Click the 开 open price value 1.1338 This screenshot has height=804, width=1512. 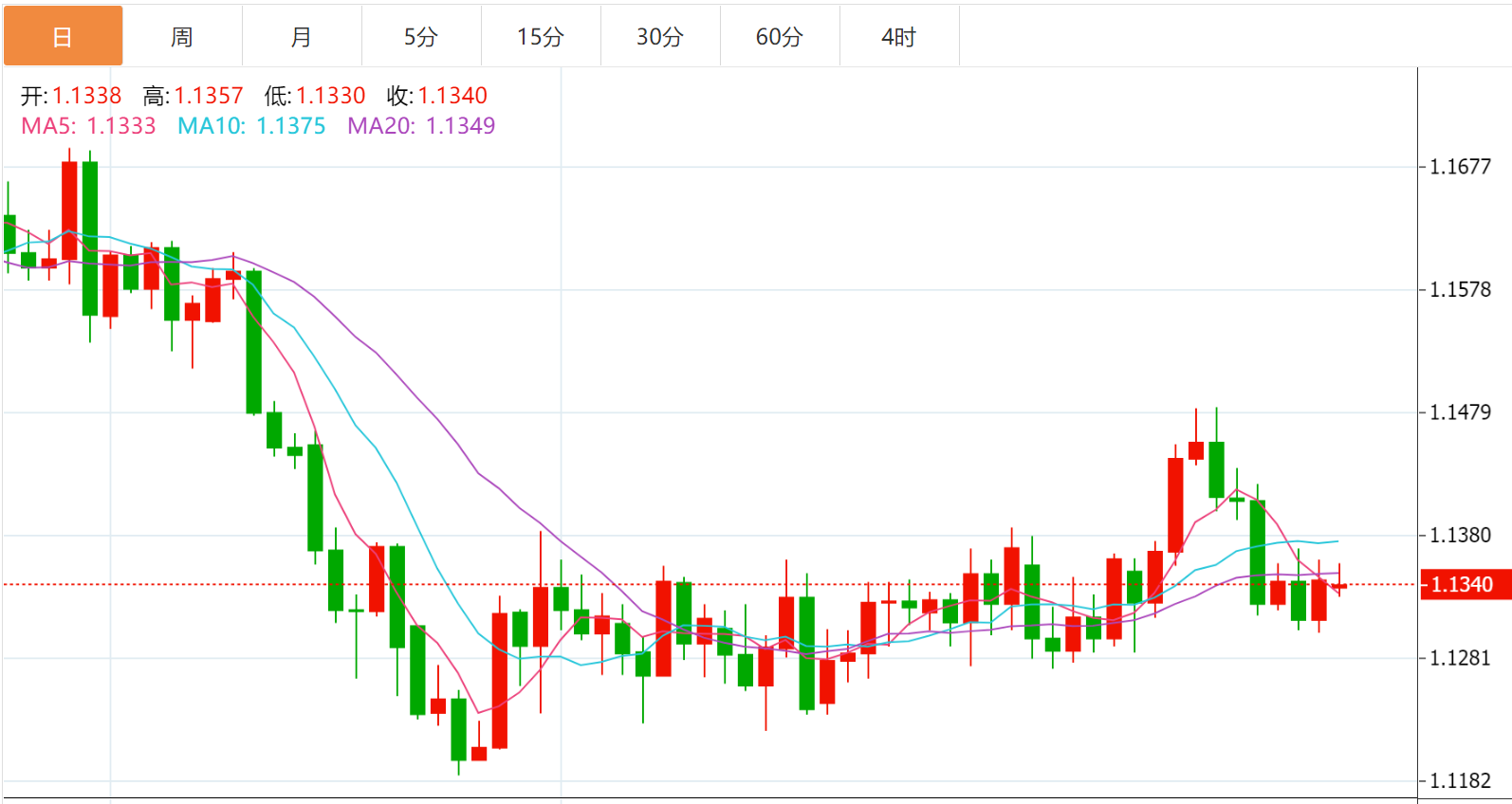86,96
